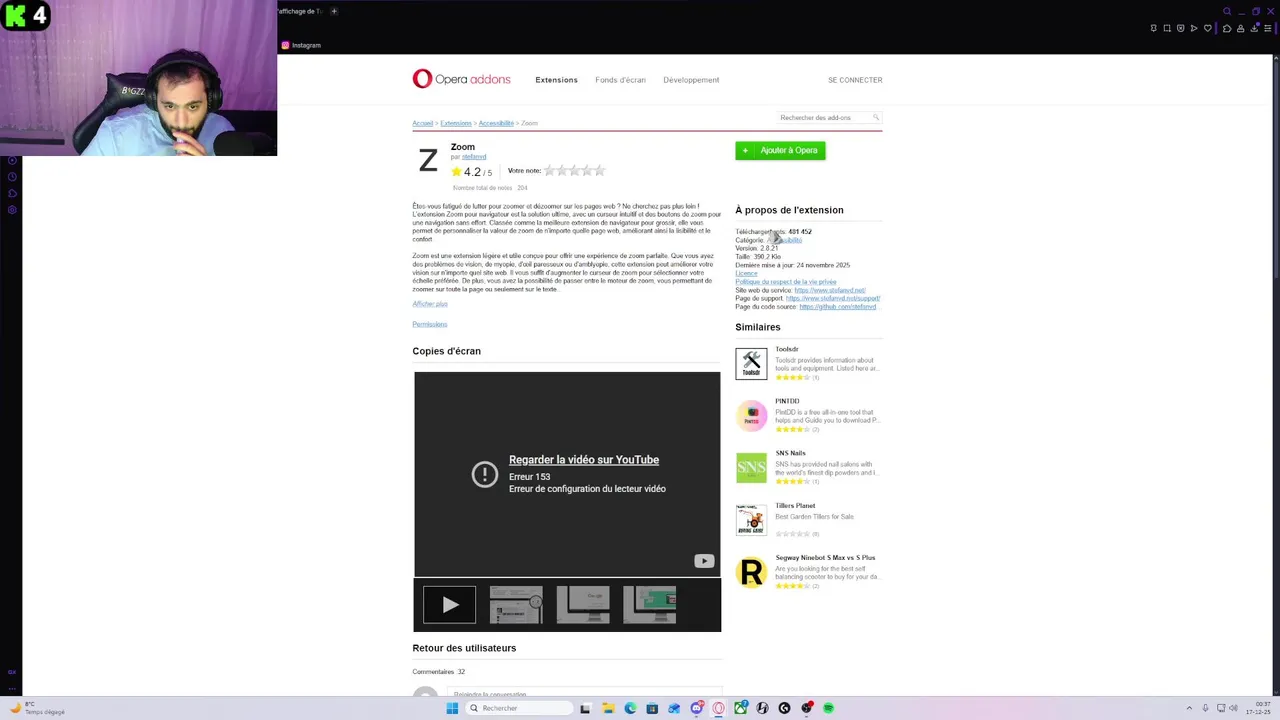1280x720 pixels.
Task: Open the Opera GX taskbar icon
Action: [x=718, y=708]
